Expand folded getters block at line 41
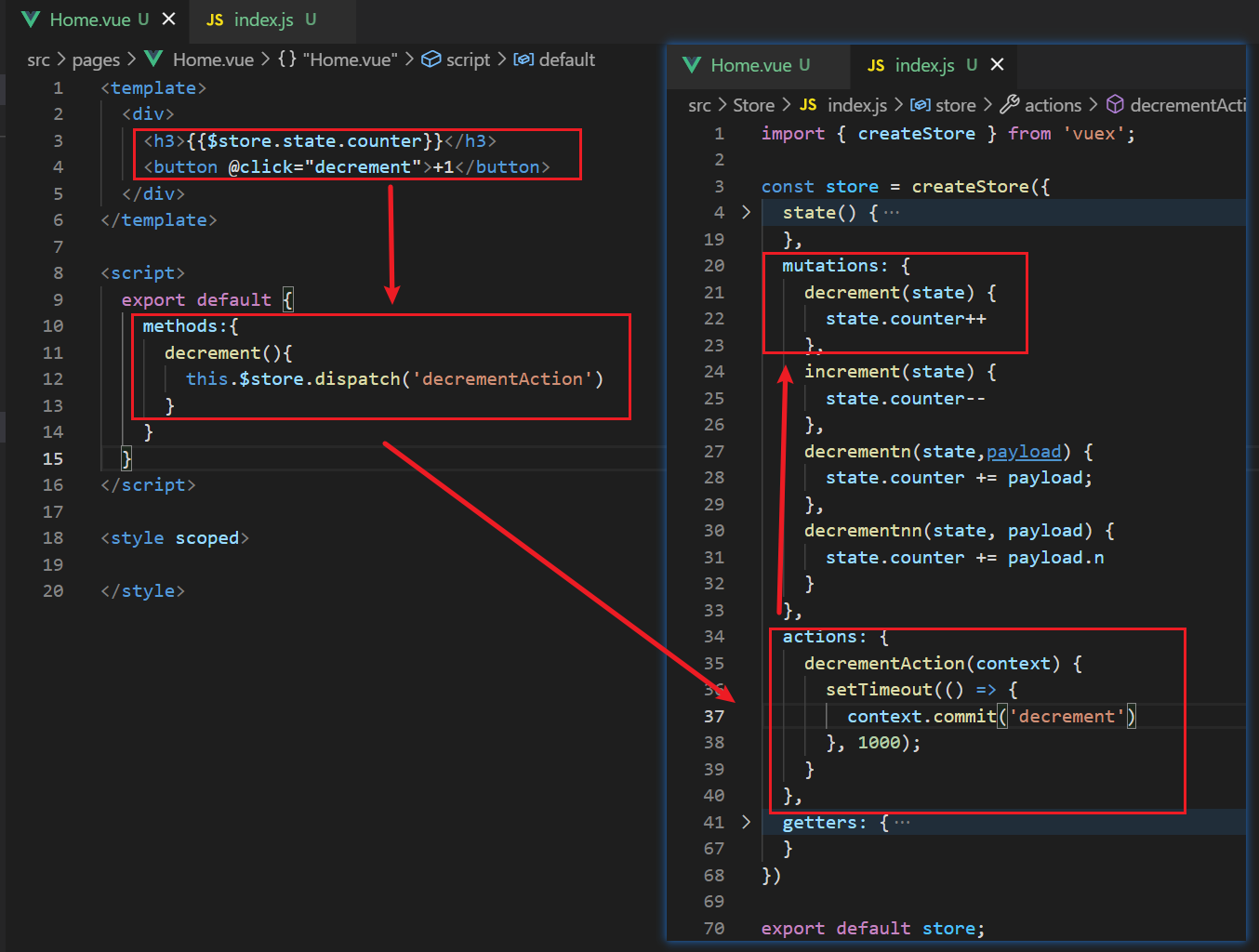 [746, 823]
